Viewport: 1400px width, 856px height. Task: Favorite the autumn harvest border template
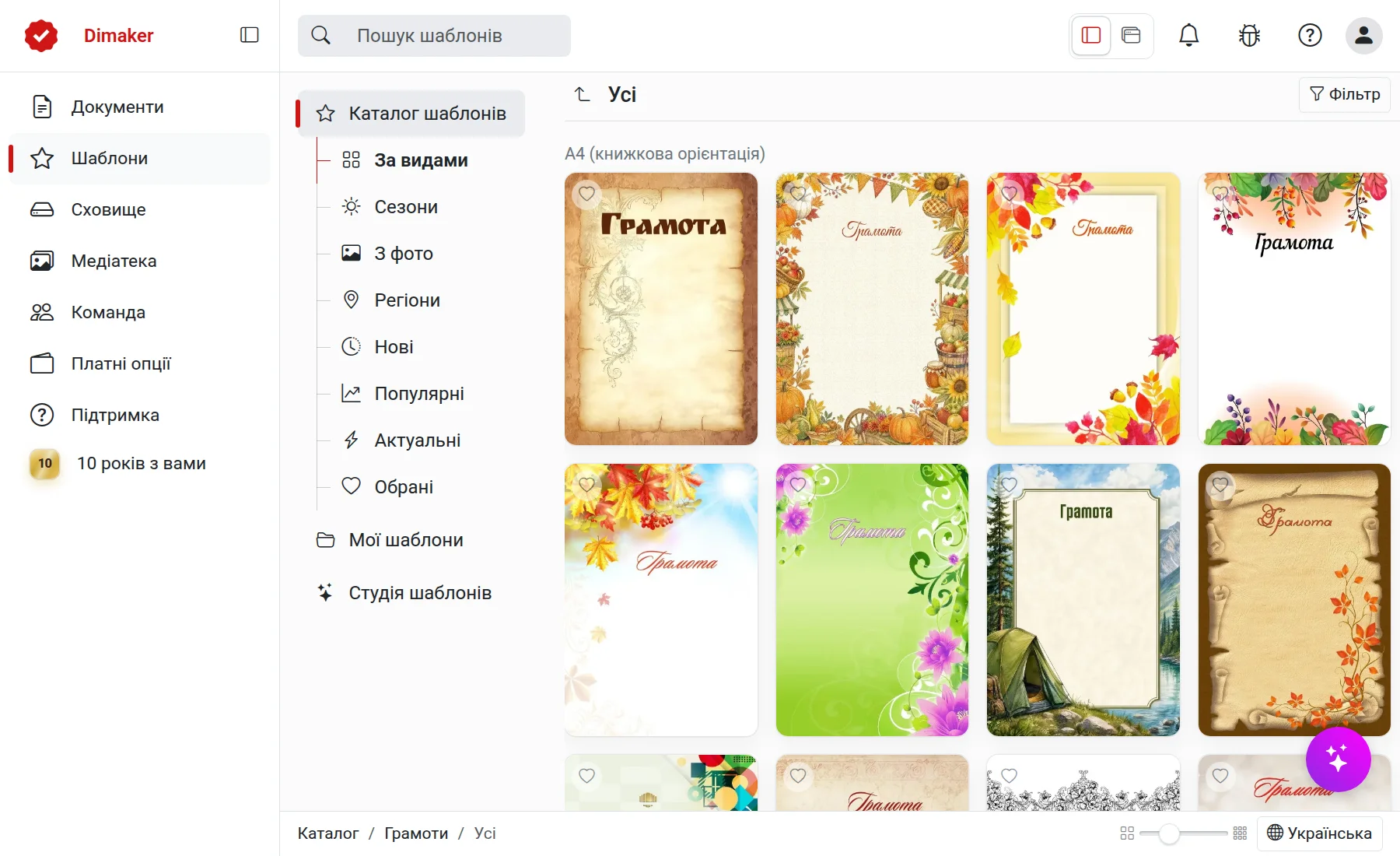pyautogui.click(x=798, y=194)
